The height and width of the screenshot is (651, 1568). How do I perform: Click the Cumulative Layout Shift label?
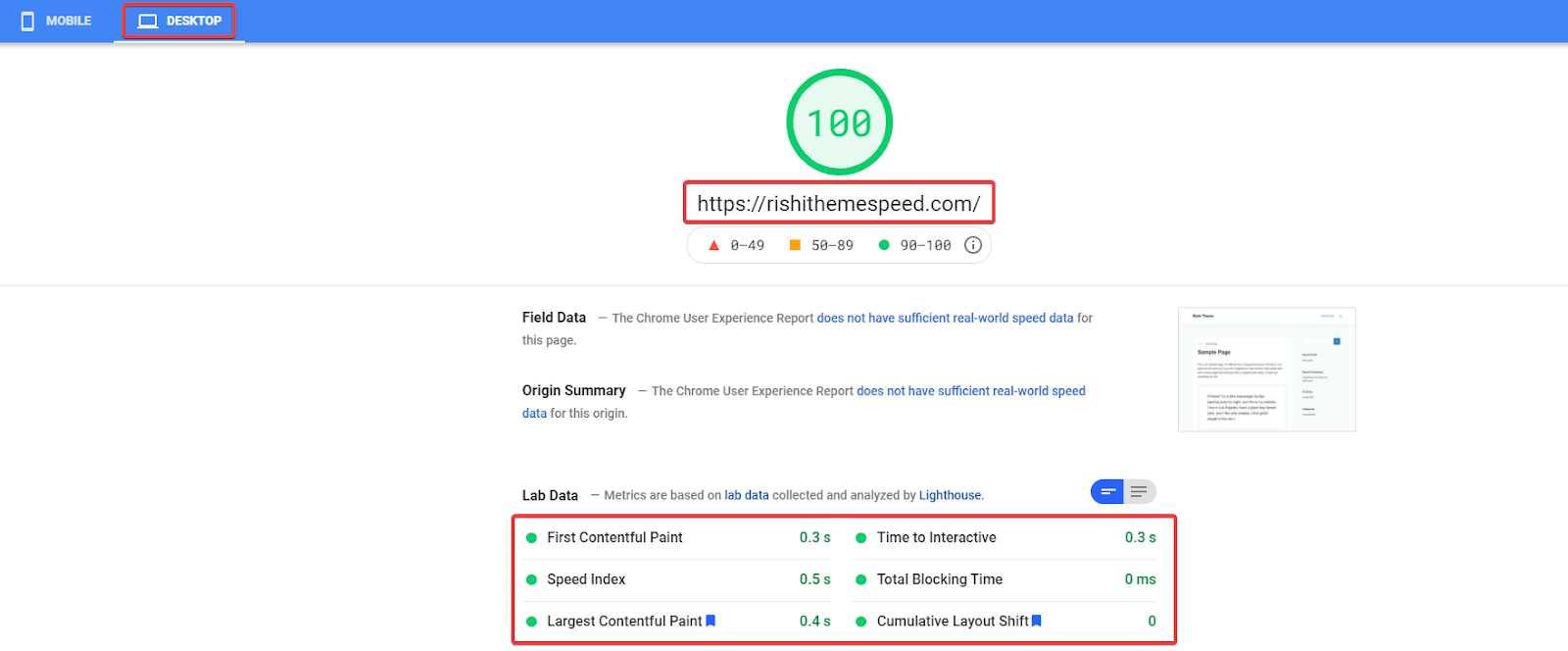(x=953, y=622)
